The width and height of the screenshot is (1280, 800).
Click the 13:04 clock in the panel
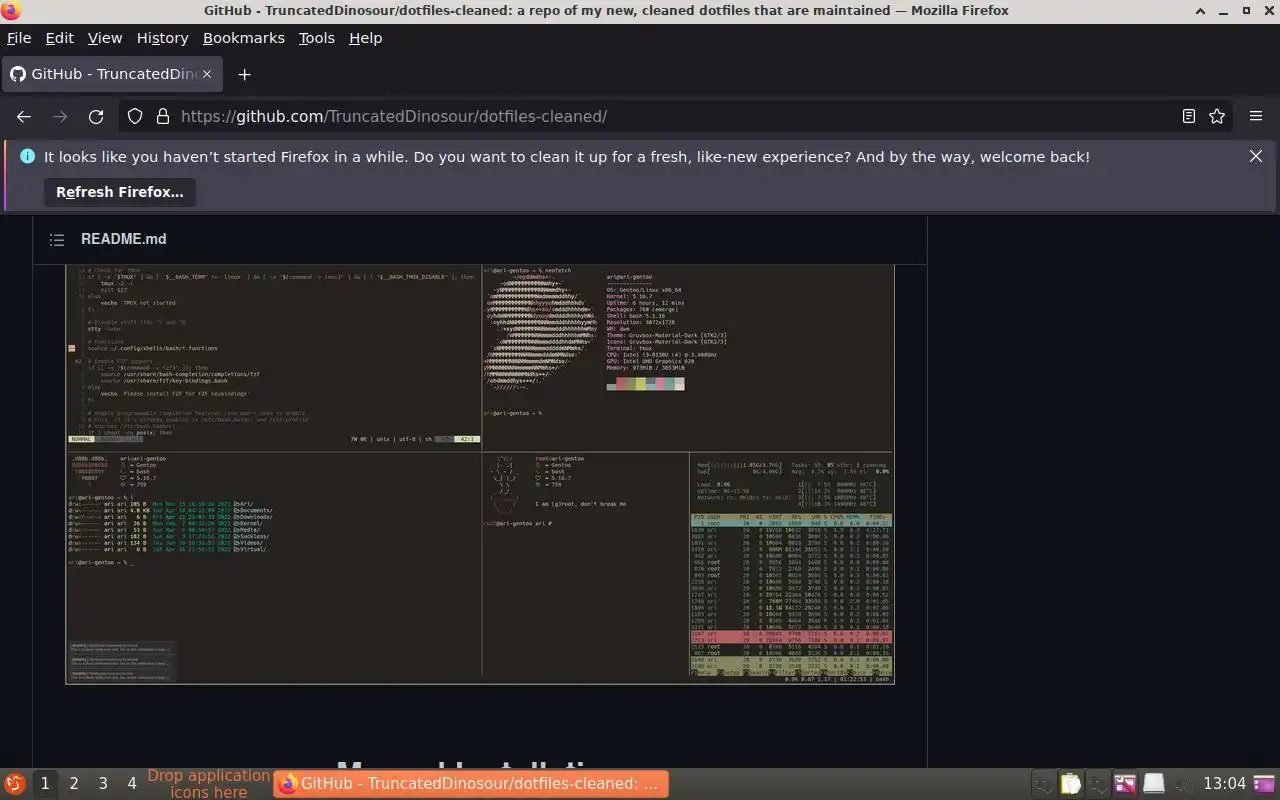(x=1224, y=784)
